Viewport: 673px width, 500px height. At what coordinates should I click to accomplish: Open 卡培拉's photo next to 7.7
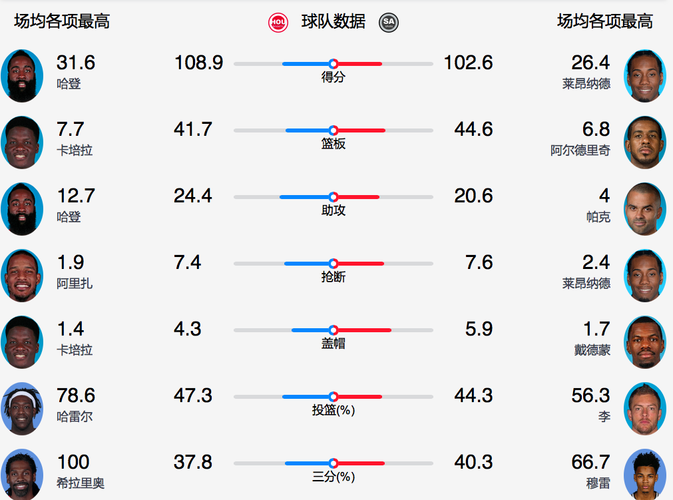tap(22, 142)
